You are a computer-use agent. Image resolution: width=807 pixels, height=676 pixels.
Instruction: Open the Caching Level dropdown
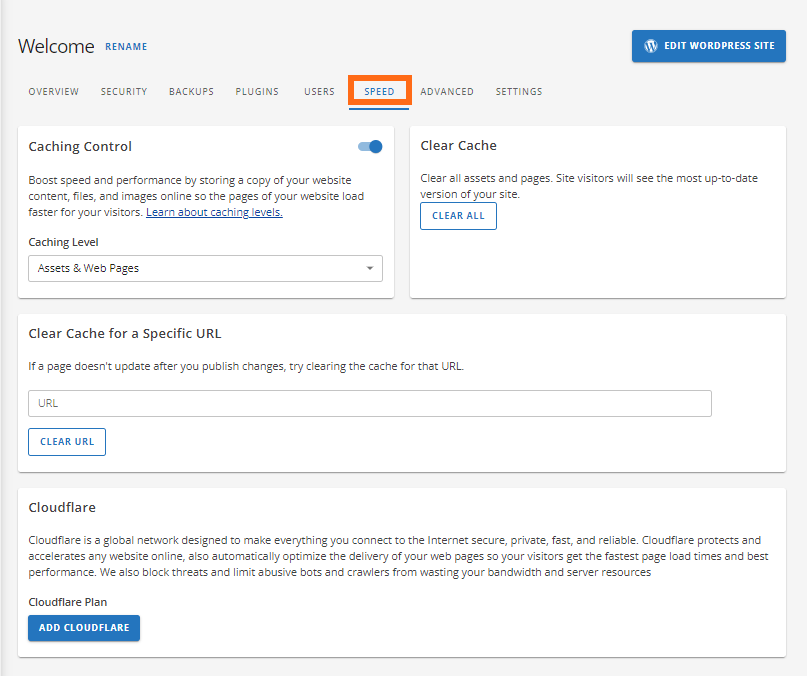[204, 268]
